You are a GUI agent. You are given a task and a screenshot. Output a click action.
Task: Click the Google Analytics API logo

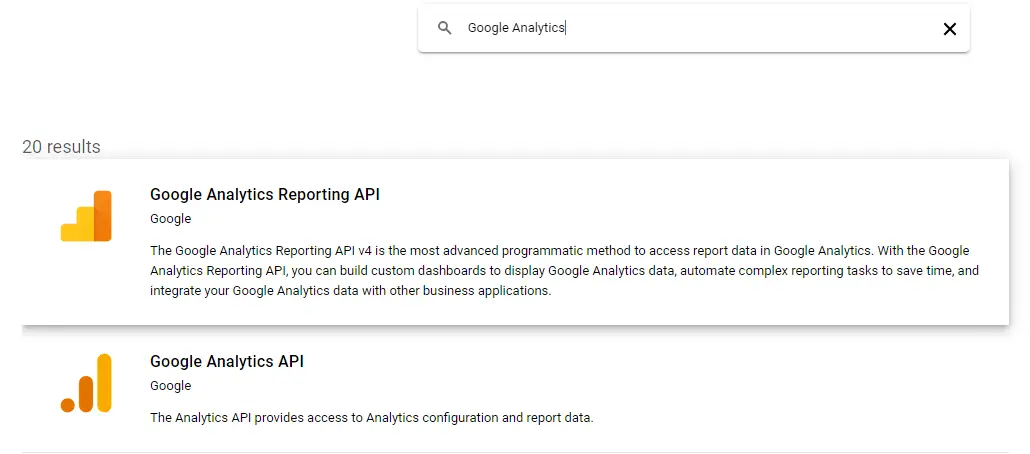pyautogui.click(x=86, y=382)
